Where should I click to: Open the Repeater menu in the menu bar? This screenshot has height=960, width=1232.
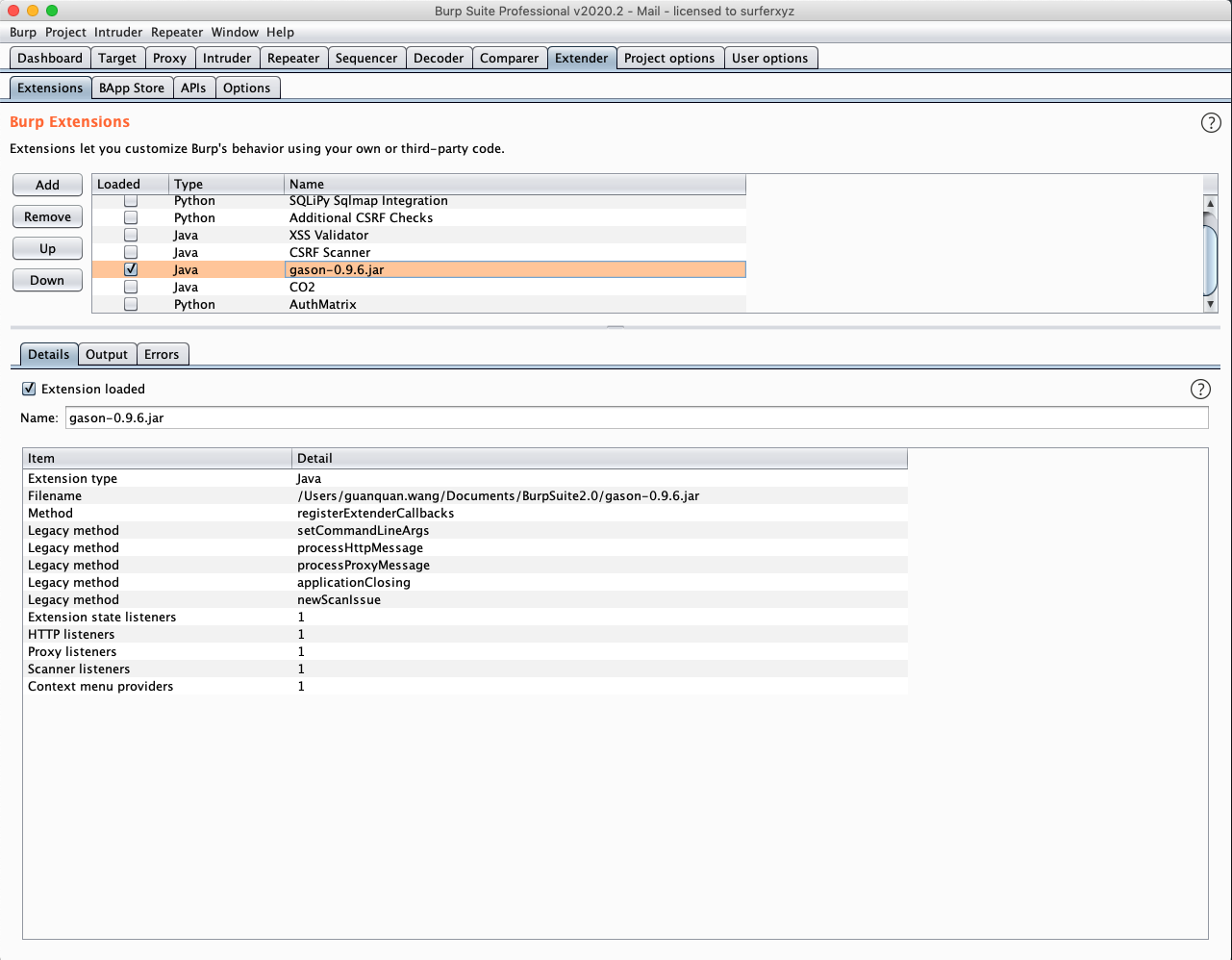click(x=177, y=33)
